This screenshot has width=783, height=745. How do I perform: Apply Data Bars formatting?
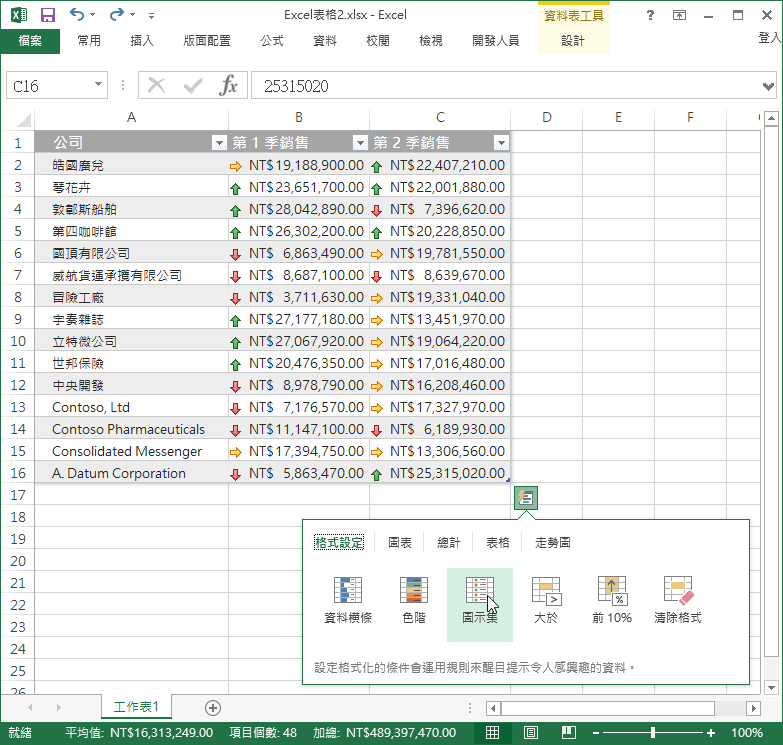348,600
